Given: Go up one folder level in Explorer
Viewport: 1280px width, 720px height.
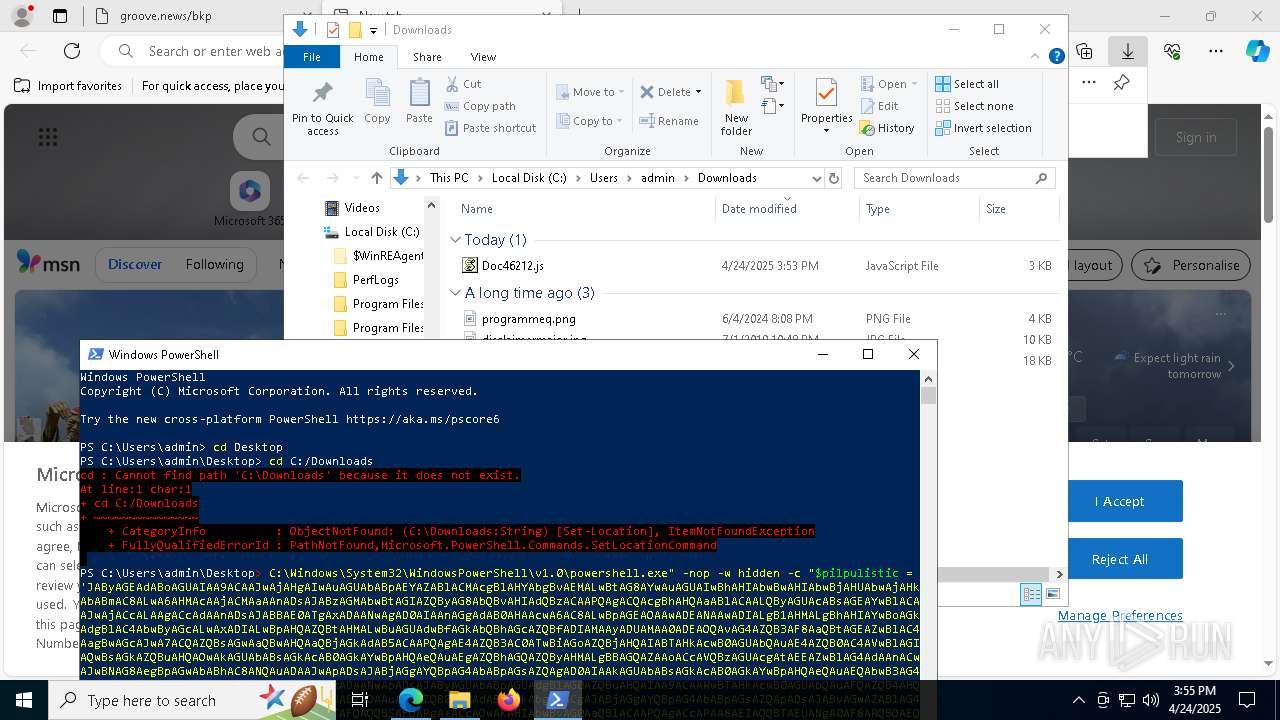Looking at the screenshot, I should 376,178.
